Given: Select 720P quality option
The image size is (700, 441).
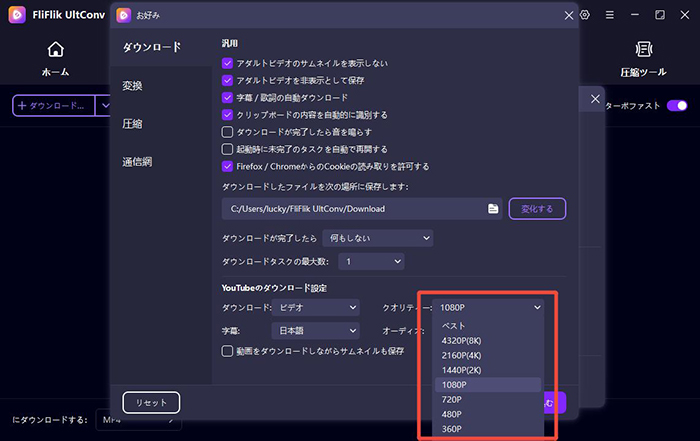Looking at the screenshot, I should (488, 399).
